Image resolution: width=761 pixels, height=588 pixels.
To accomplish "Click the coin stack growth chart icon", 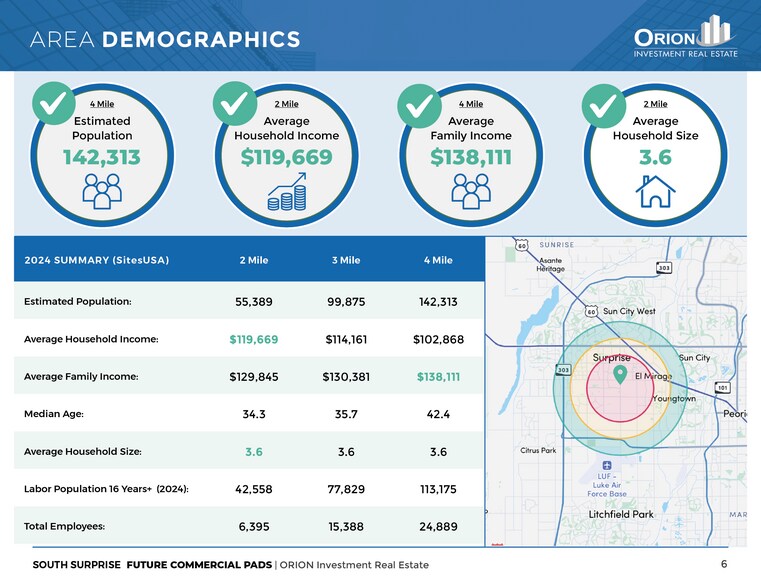I will 286,192.
